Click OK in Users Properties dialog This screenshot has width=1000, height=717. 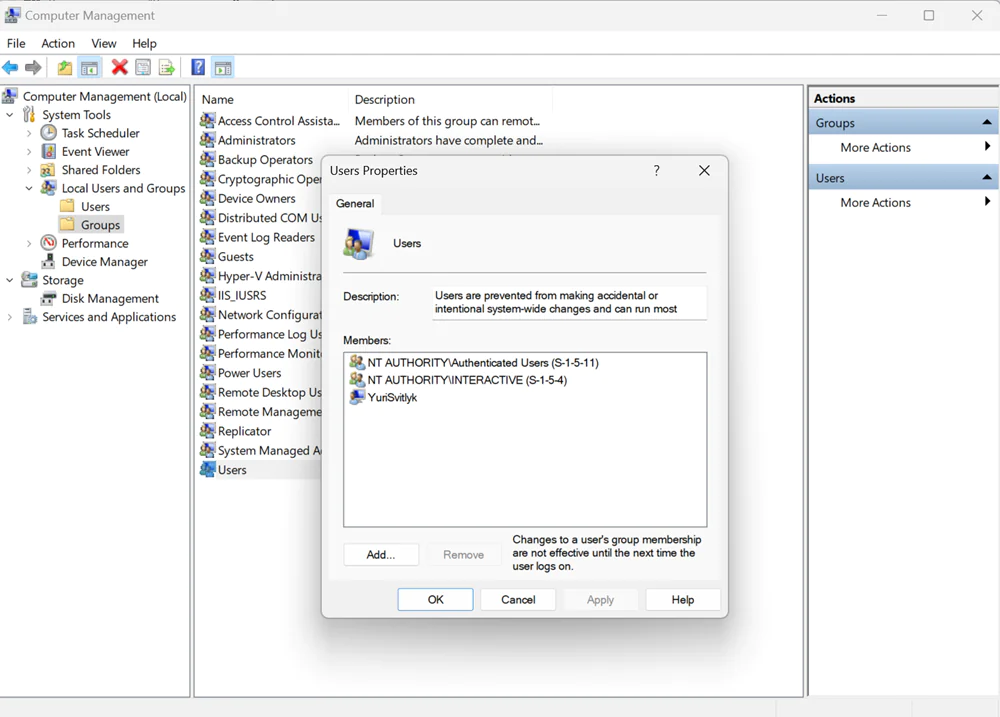(436, 600)
